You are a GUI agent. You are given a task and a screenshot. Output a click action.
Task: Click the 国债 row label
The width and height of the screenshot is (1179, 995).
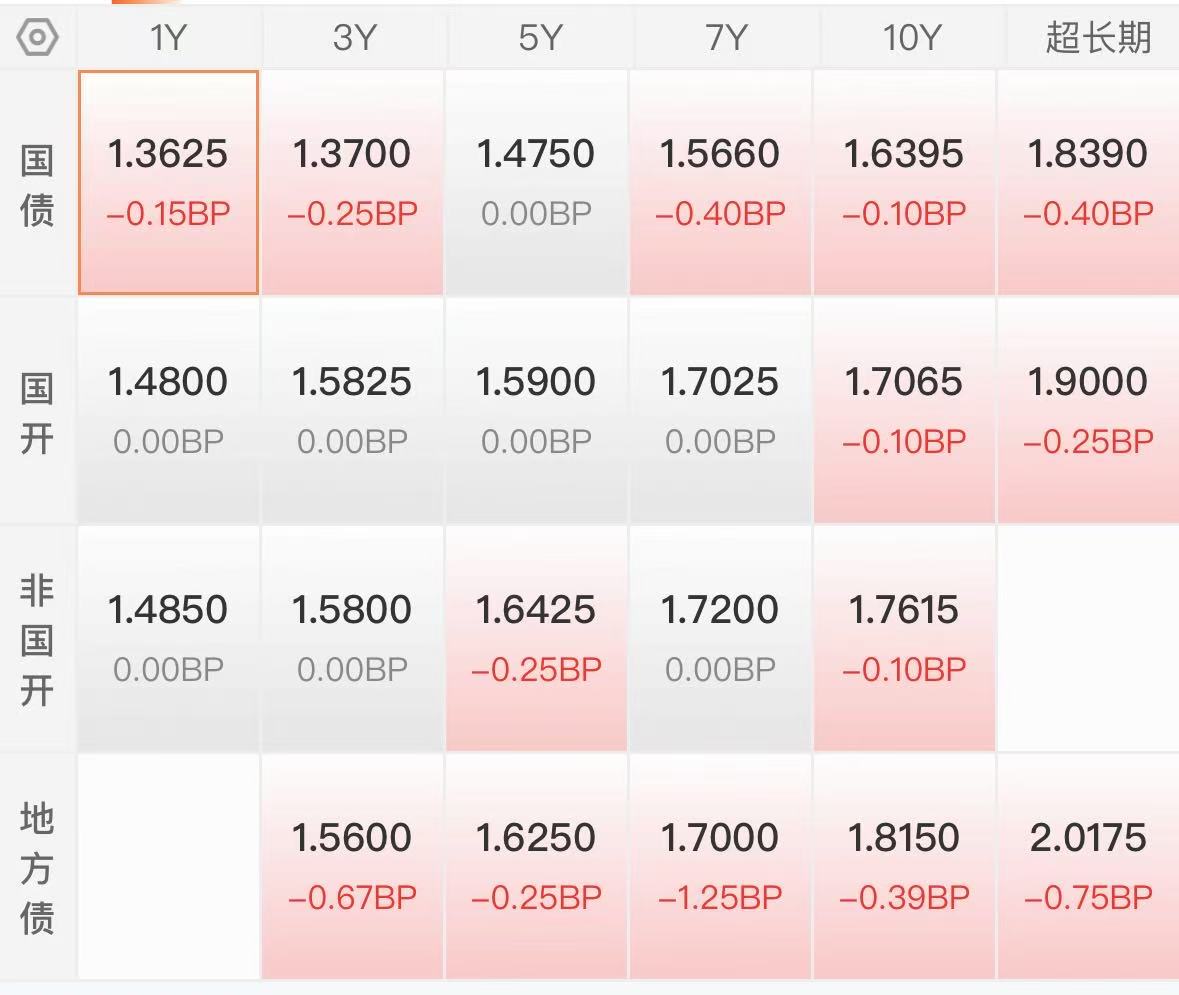point(37,185)
